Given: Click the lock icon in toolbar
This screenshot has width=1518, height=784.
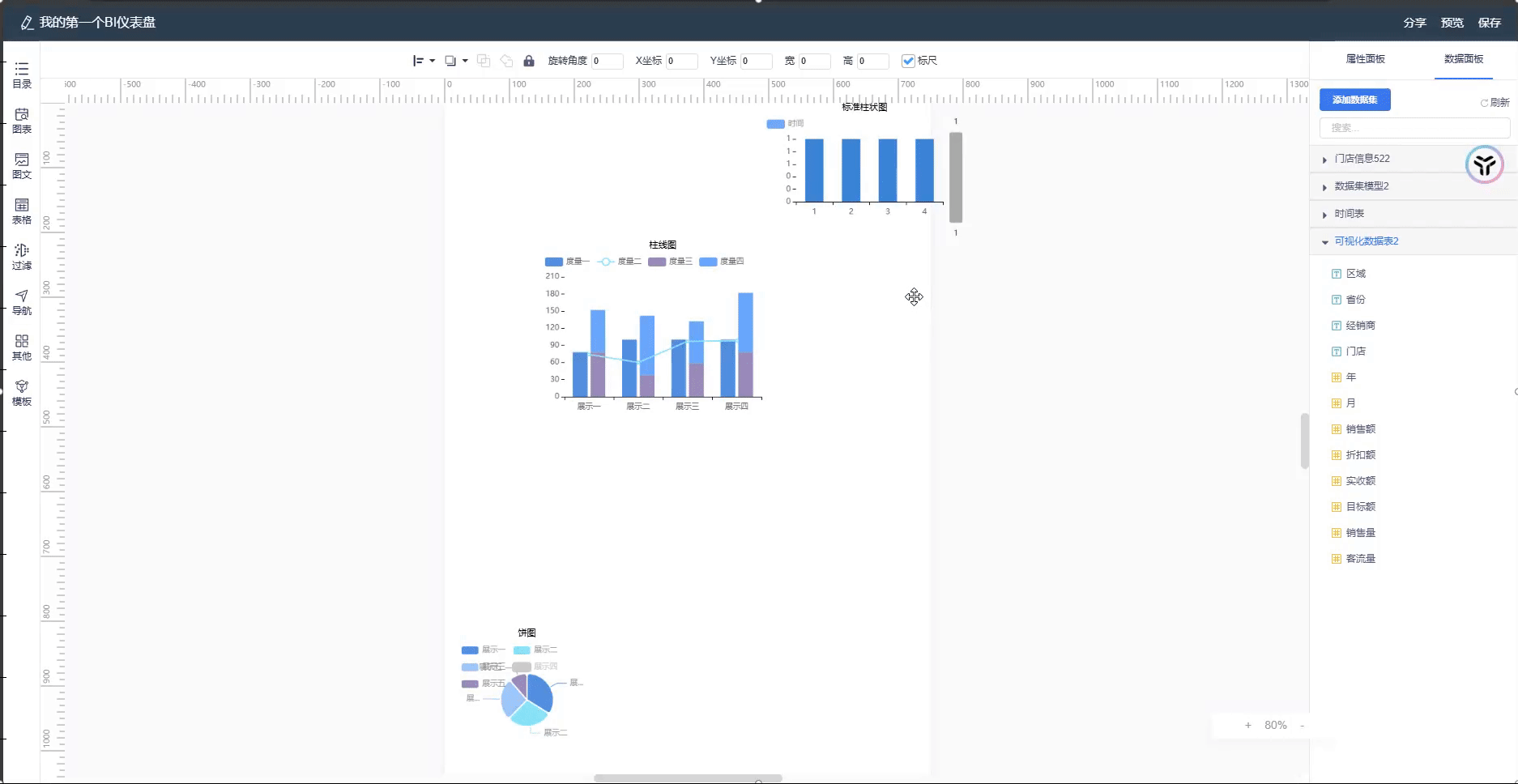Looking at the screenshot, I should [529, 61].
